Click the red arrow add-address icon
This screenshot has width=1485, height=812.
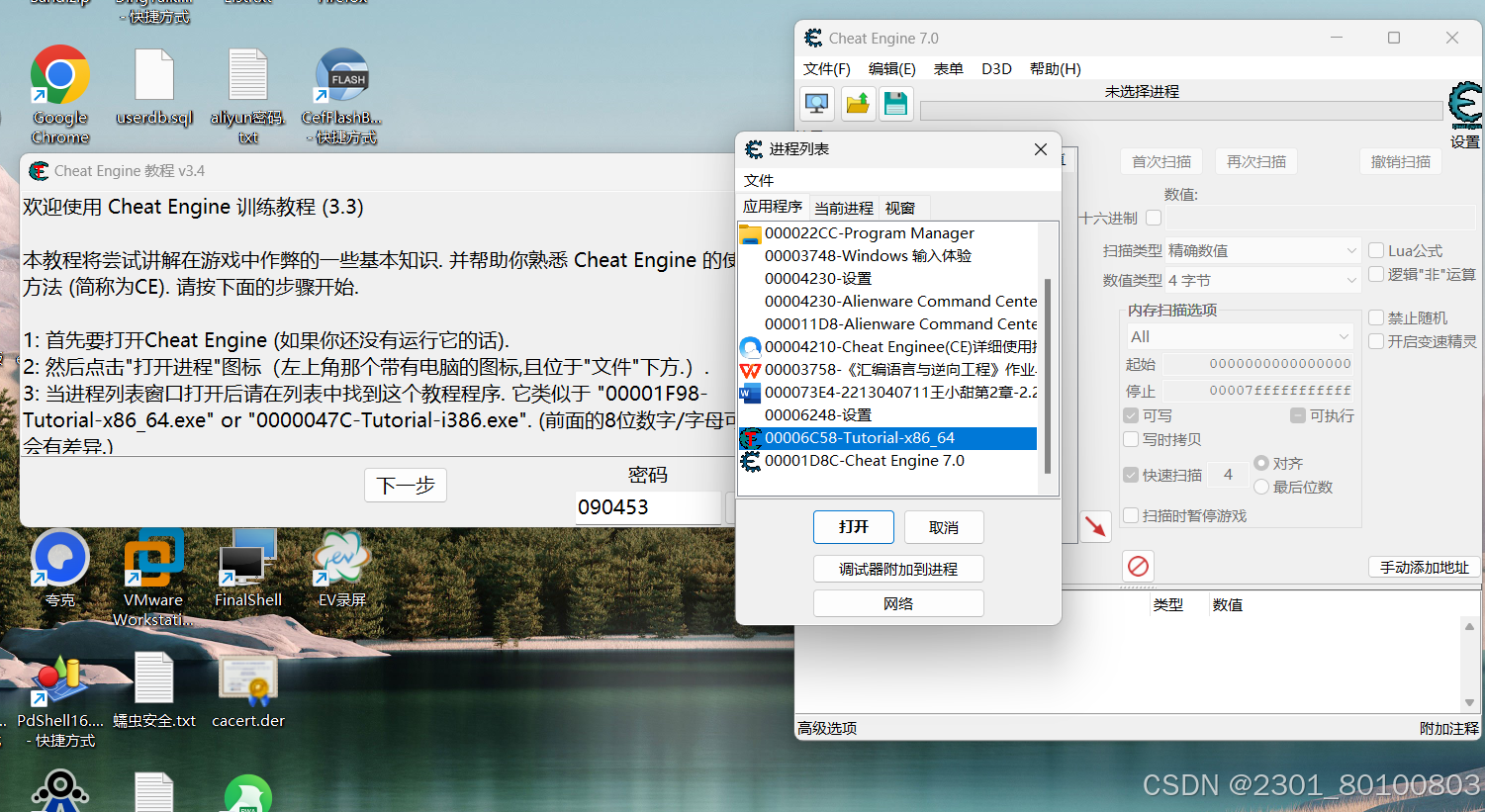coord(1095,526)
